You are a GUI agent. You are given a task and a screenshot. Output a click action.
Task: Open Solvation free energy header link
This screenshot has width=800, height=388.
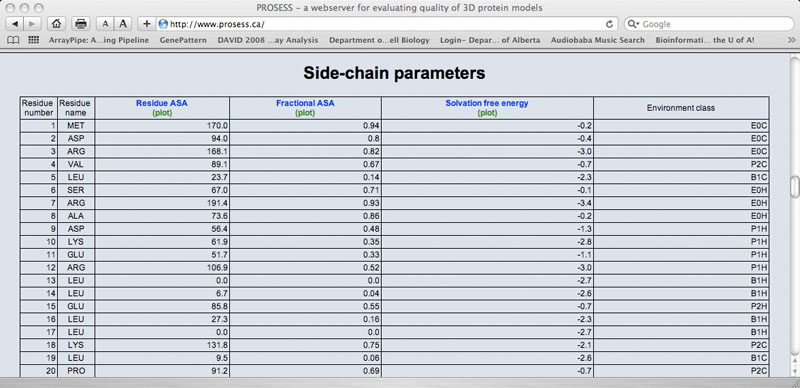pyautogui.click(x=487, y=103)
